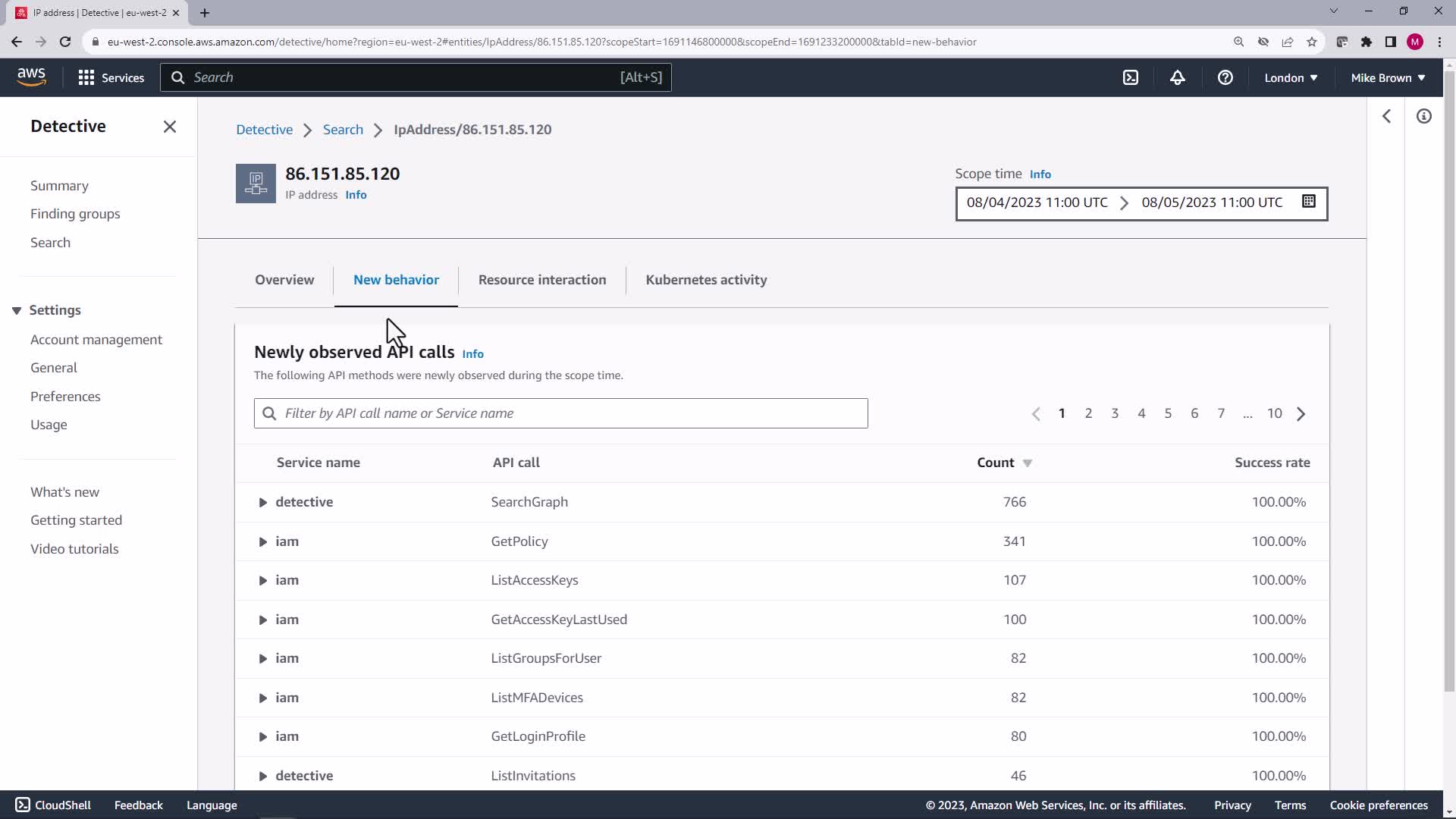
Task: Switch to the Resource interaction tab
Action: (x=541, y=280)
